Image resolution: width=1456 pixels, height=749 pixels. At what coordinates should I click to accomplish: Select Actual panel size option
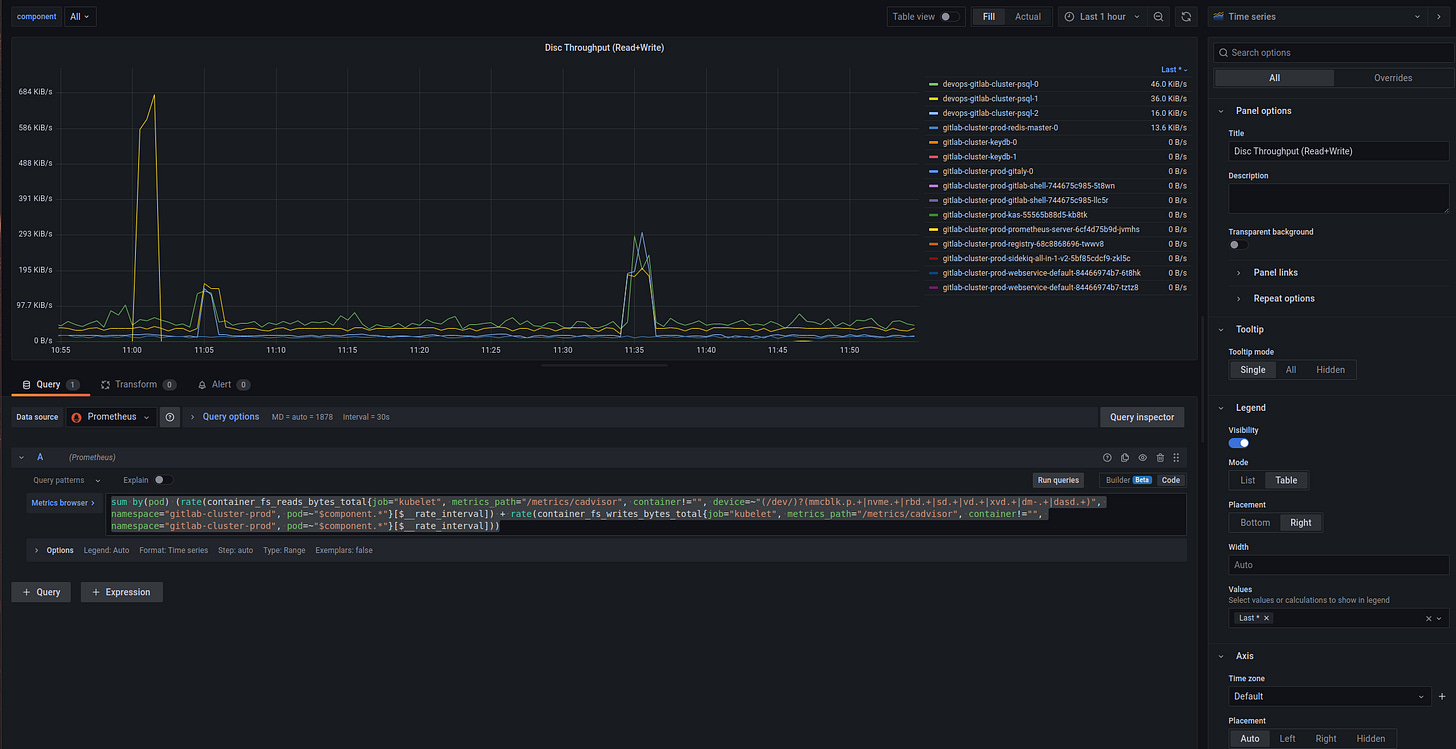pyautogui.click(x=1028, y=17)
